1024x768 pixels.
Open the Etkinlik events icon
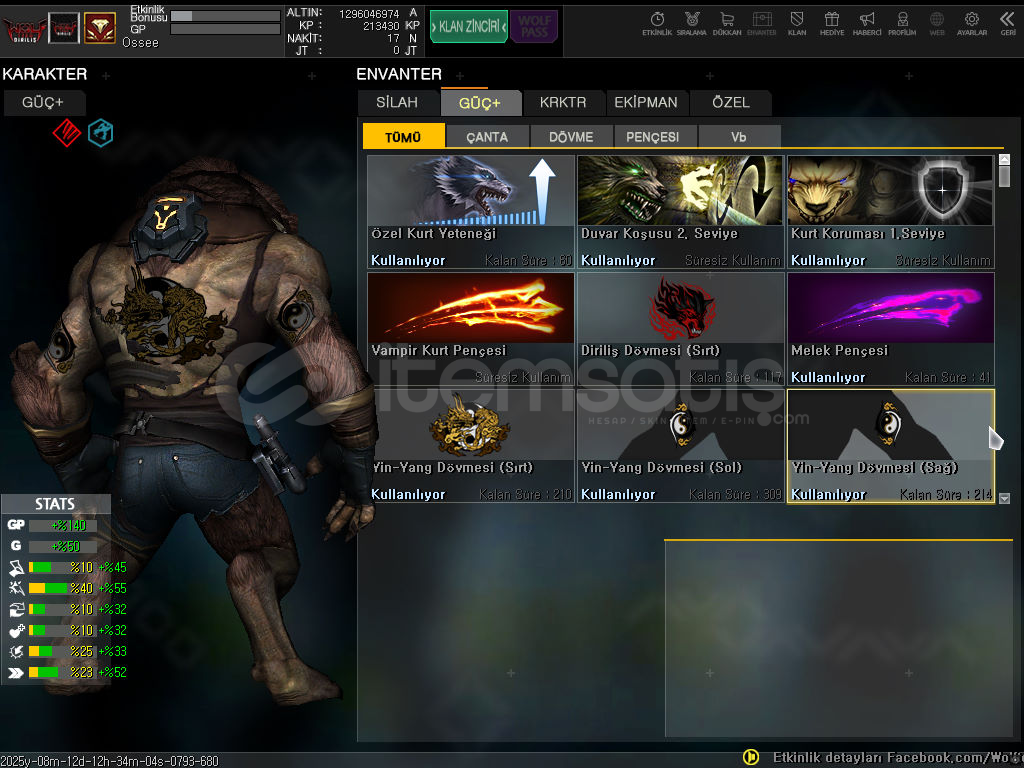(657, 23)
